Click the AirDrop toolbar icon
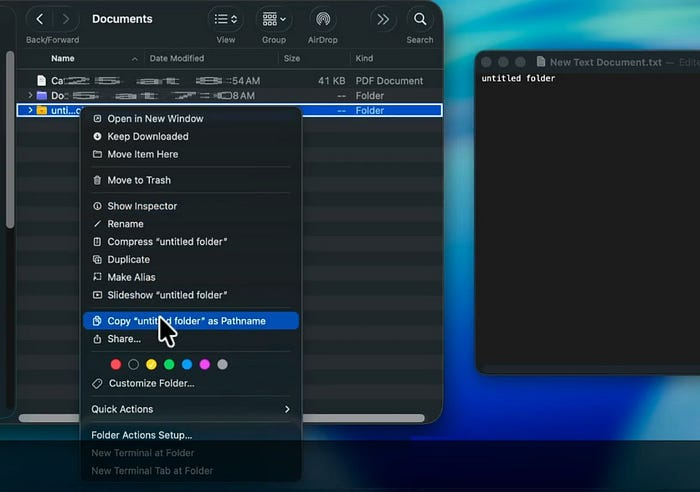Viewport: 700px width, 492px height. click(x=323, y=19)
